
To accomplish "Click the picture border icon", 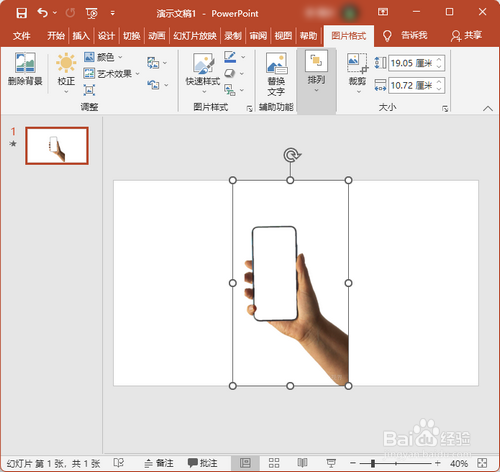I will pos(230,57).
